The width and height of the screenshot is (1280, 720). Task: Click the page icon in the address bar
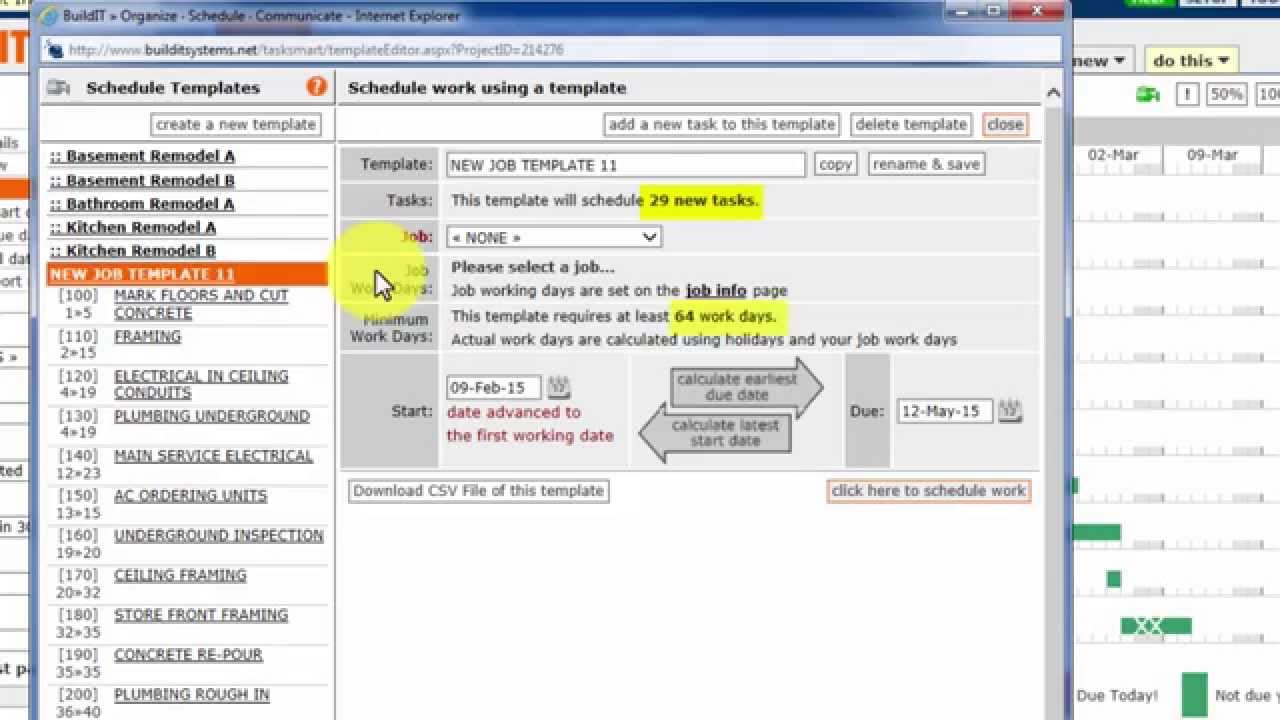54,50
